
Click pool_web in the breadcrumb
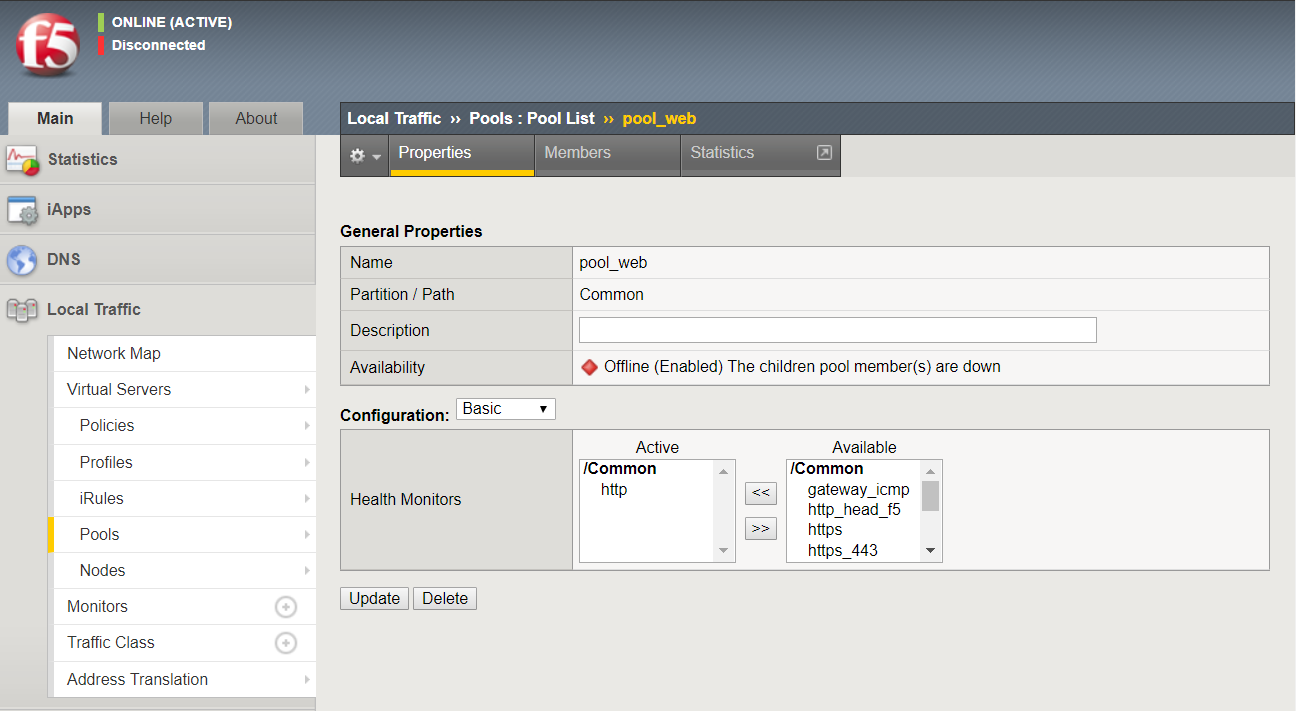[x=659, y=118]
